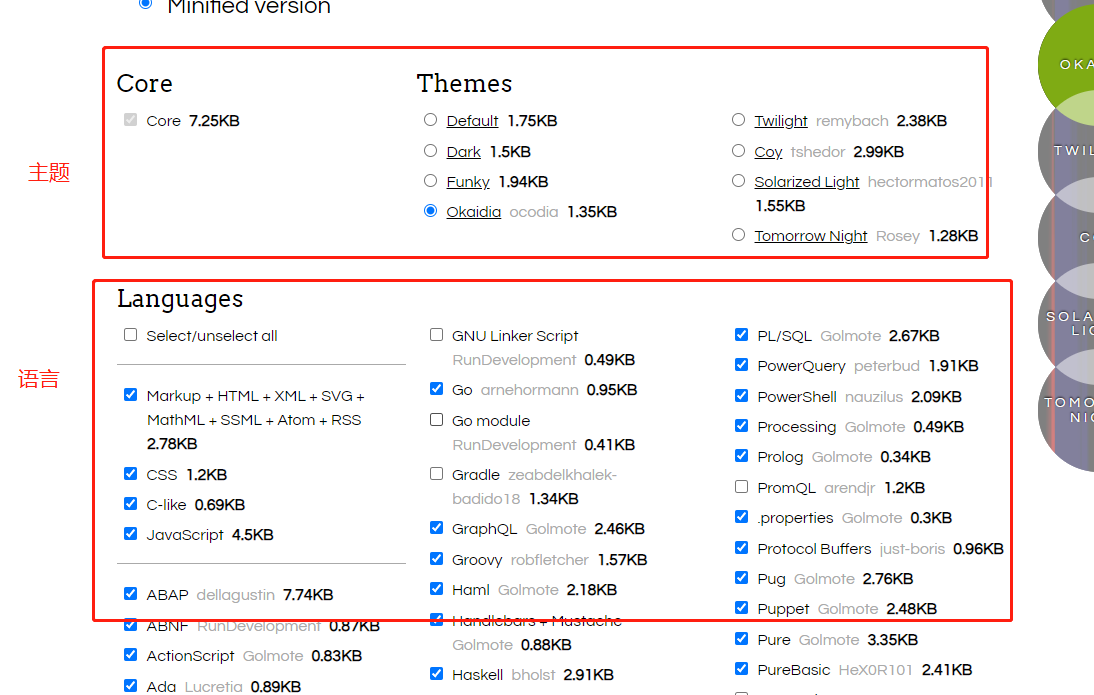
Task: Uncheck the ActionScript checkbox
Action: (x=130, y=655)
